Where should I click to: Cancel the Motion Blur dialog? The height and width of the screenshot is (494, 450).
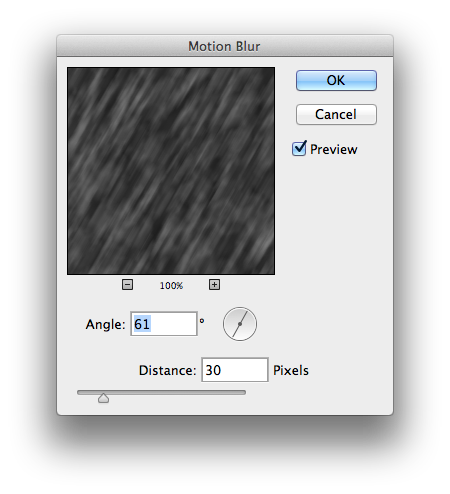tap(336, 115)
